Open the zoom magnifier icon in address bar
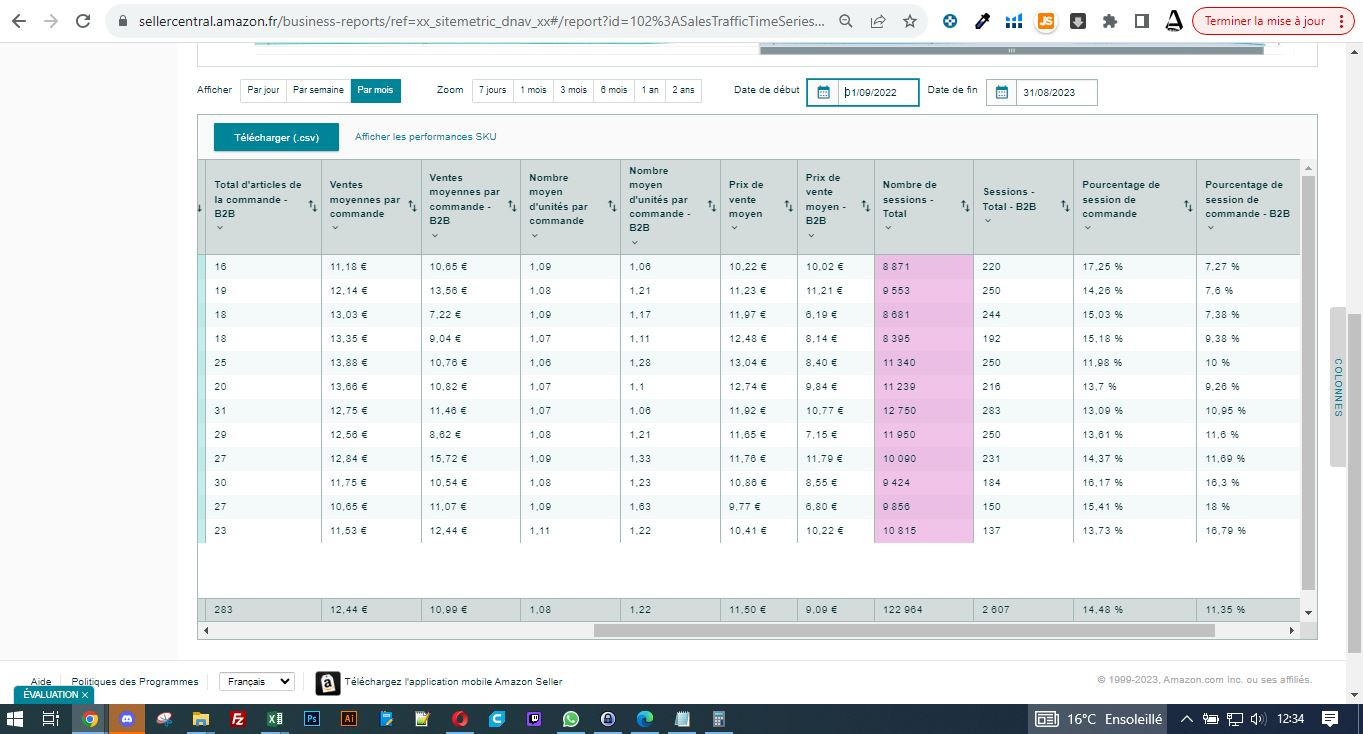 [846, 21]
